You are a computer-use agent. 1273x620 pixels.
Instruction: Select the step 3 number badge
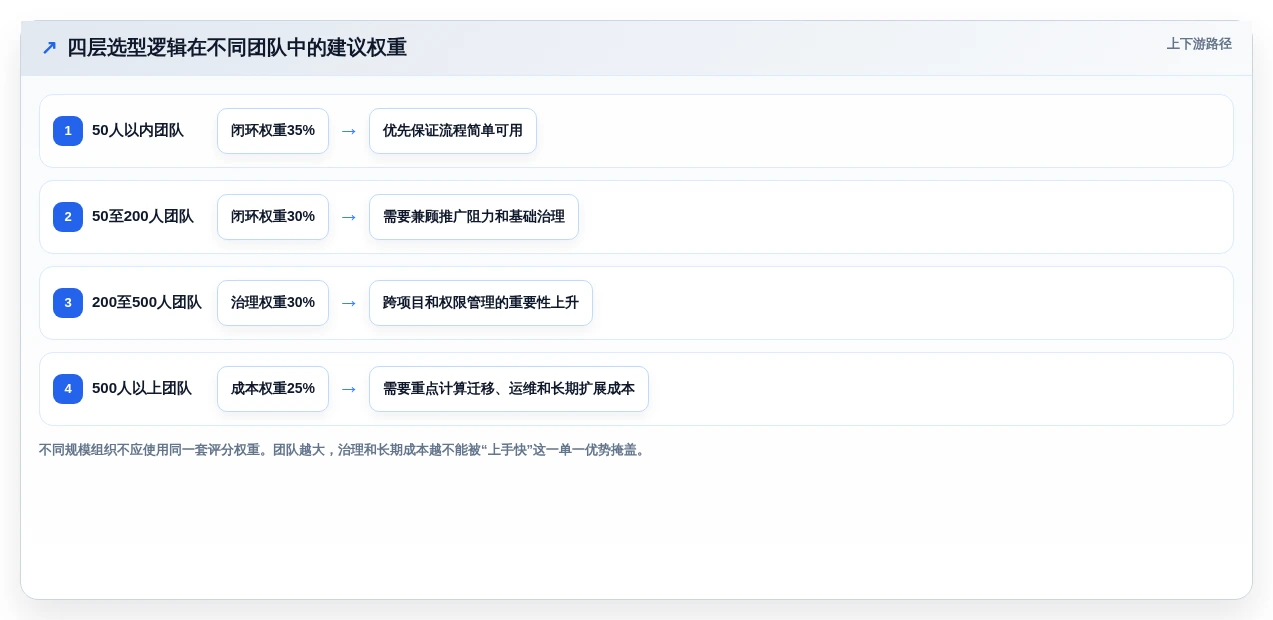tap(68, 303)
